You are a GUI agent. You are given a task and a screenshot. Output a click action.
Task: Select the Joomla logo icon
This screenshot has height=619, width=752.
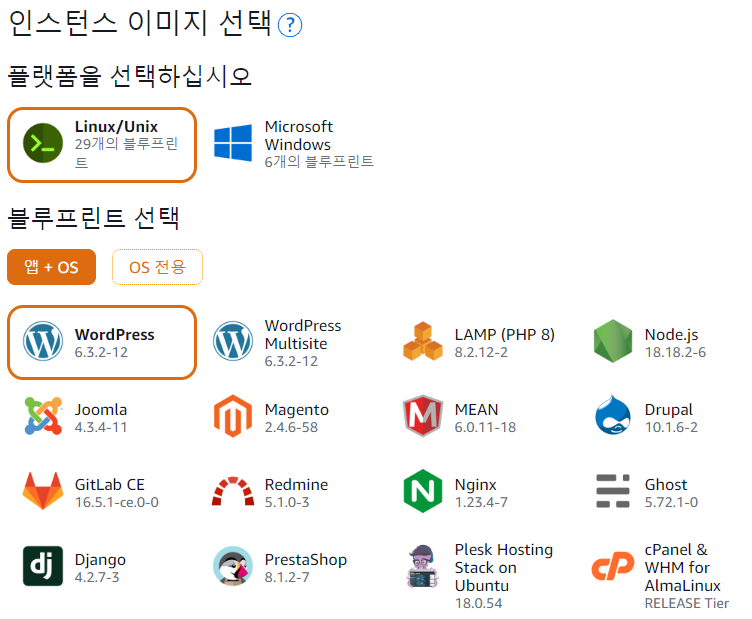[x=43, y=416]
